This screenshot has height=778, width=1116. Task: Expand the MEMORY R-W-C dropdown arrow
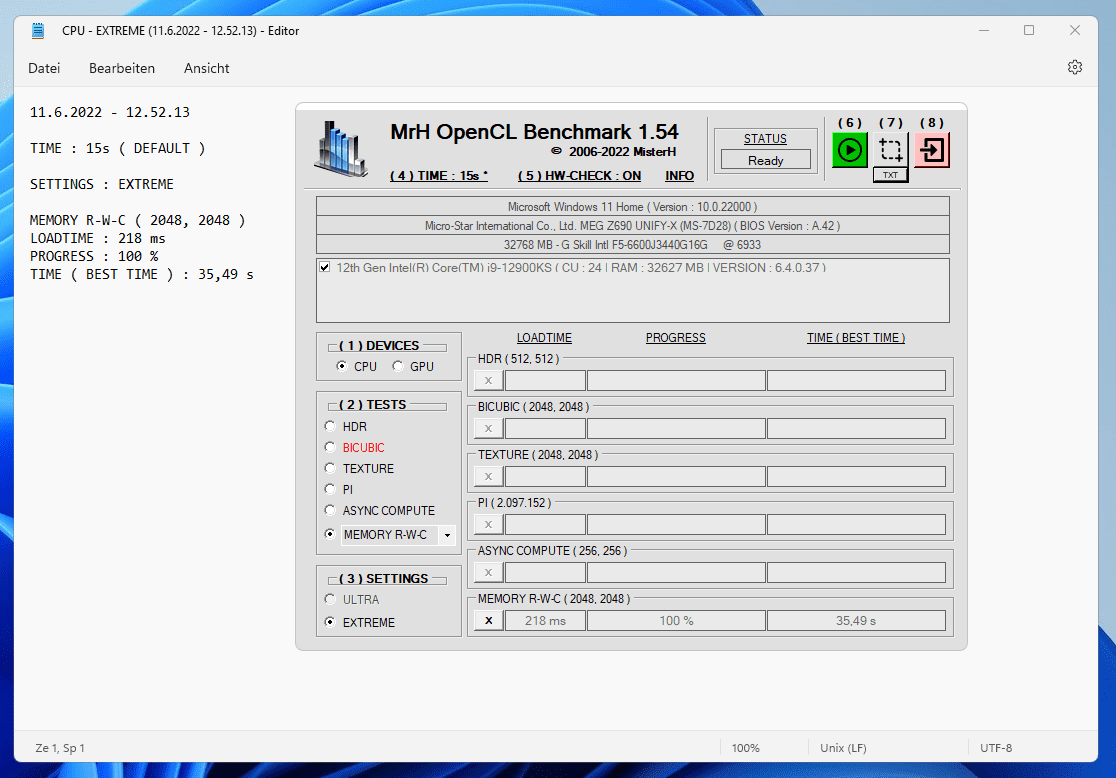coord(447,535)
